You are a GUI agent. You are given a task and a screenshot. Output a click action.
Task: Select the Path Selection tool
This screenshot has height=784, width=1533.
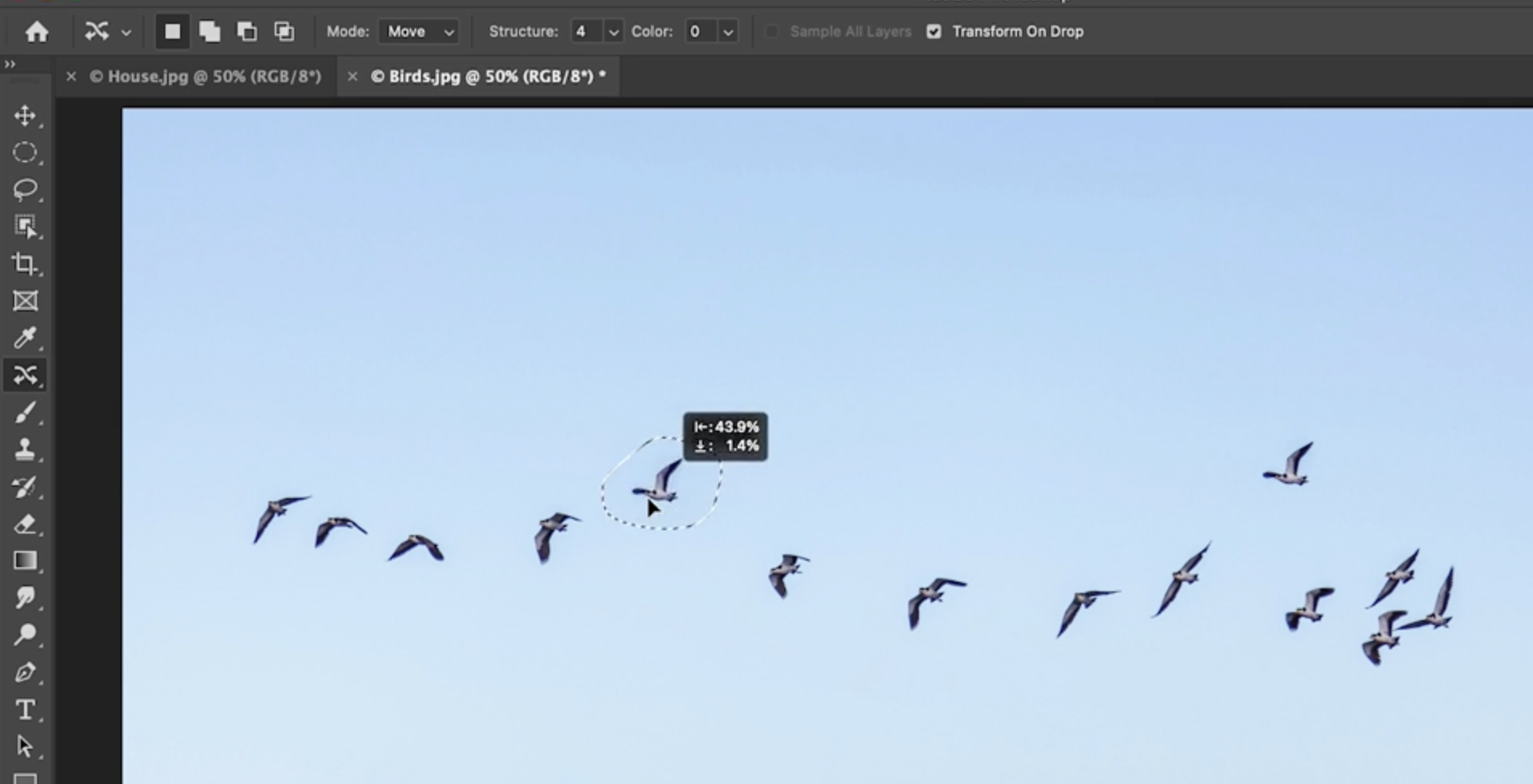[x=25, y=746]
